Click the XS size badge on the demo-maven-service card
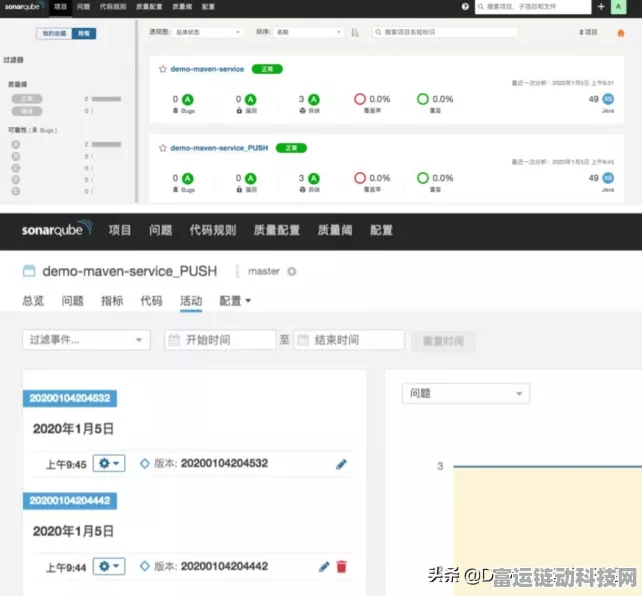 (608, 99)
